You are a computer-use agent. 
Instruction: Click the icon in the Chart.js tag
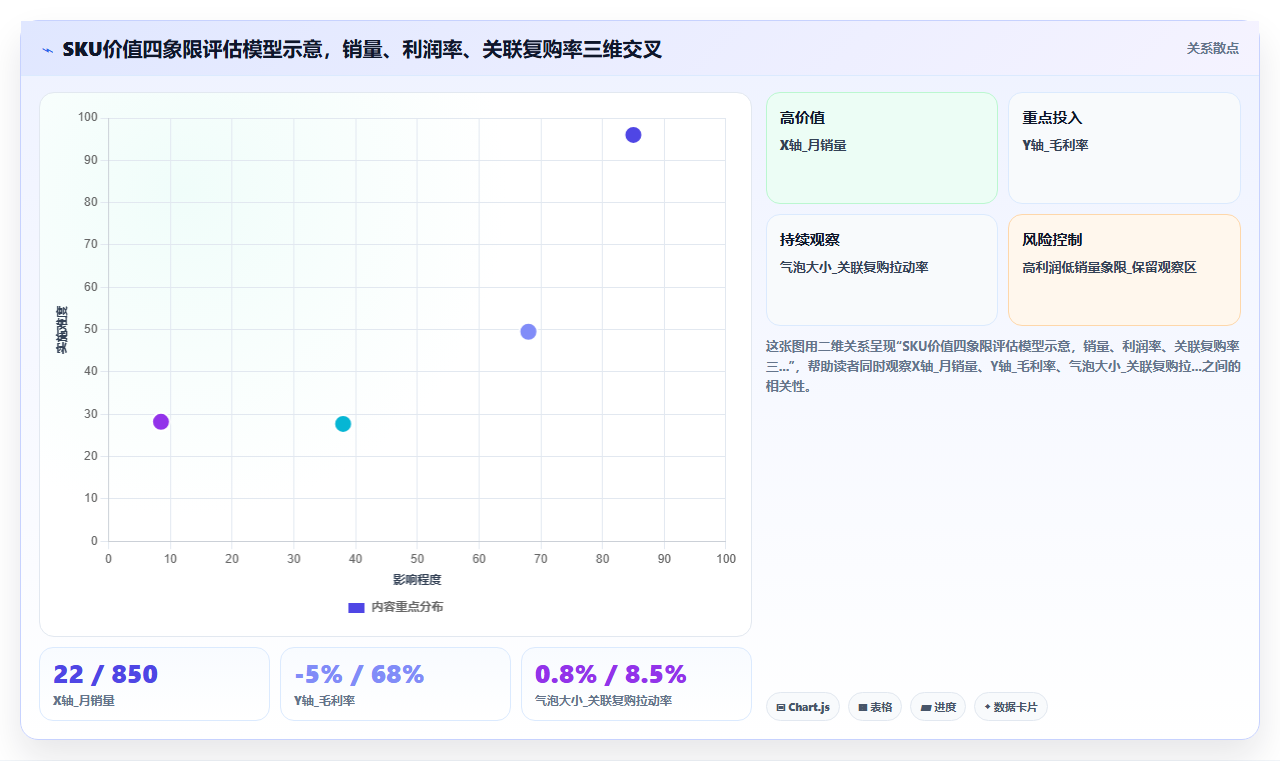coord(781,707)
